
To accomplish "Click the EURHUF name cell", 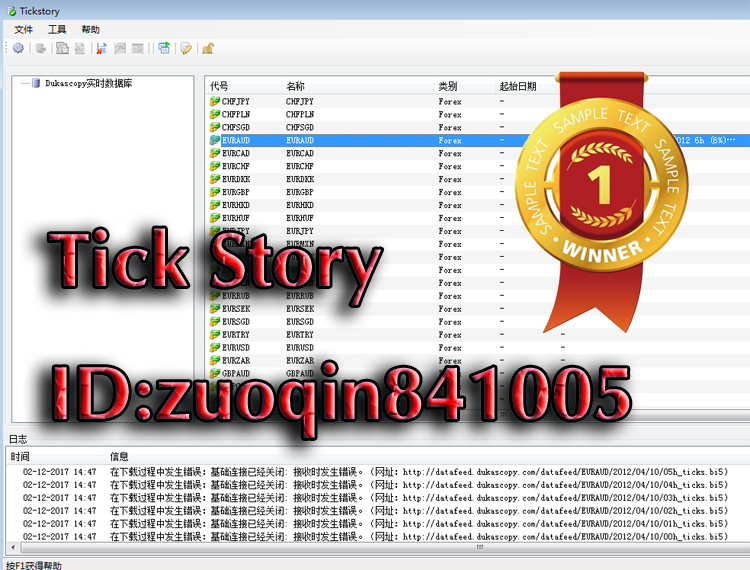I will click(300, 218).
